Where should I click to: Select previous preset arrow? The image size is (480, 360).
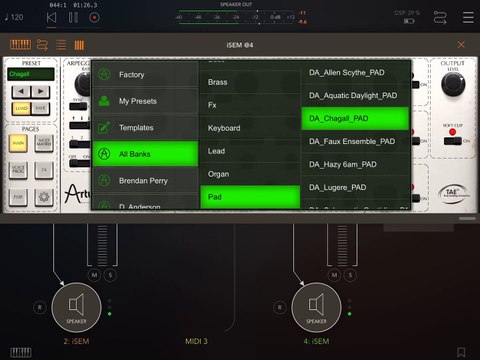tap(21, 91)
